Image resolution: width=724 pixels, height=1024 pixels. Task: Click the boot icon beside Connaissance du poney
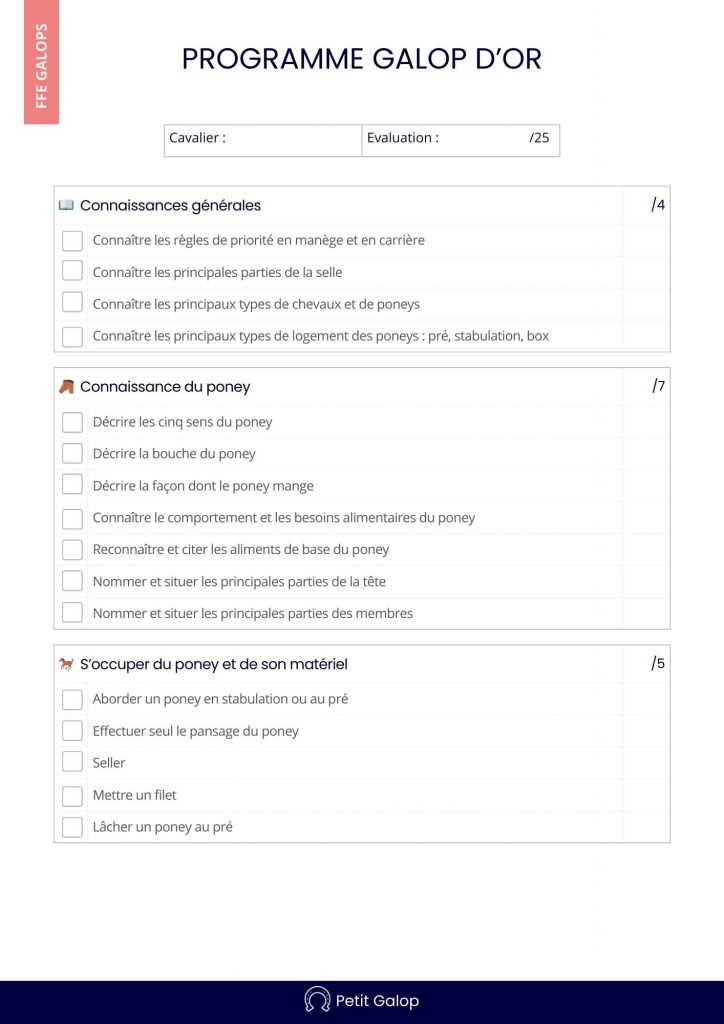coord(66,387)
